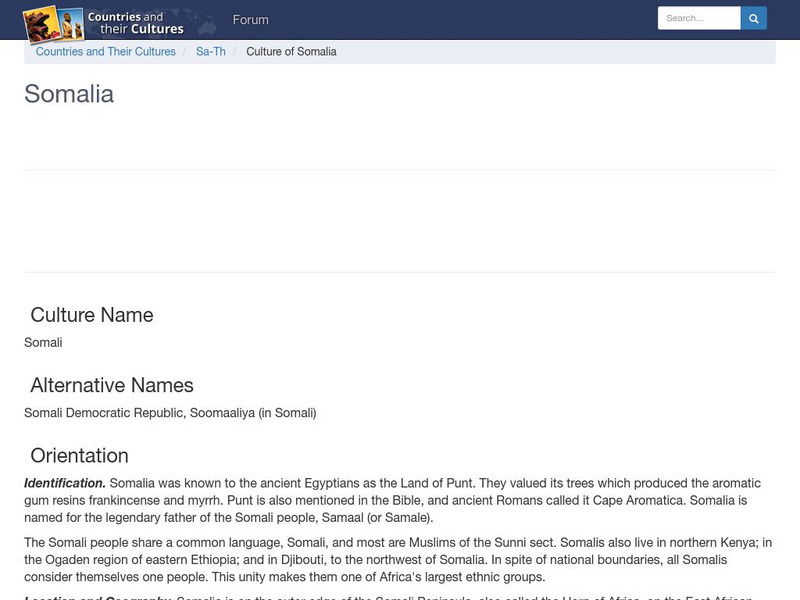Open the Forum menu item

251,20
